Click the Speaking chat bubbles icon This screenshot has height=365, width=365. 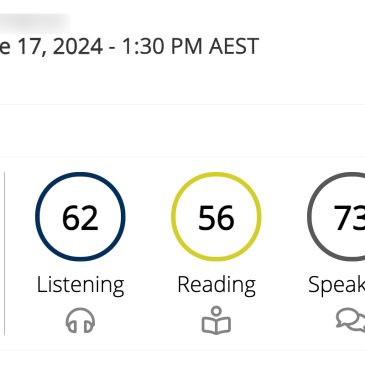[350, 320]
